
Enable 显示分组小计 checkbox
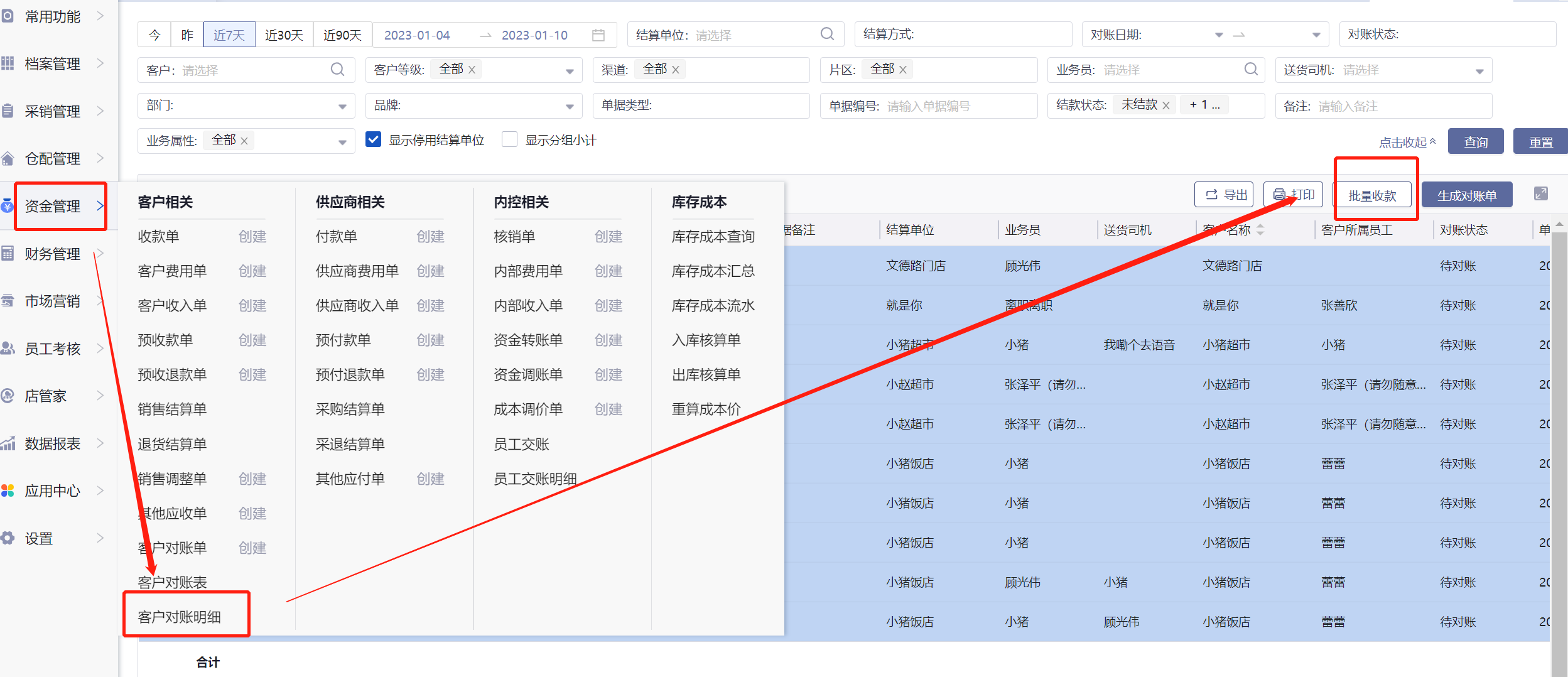[509, 139]
